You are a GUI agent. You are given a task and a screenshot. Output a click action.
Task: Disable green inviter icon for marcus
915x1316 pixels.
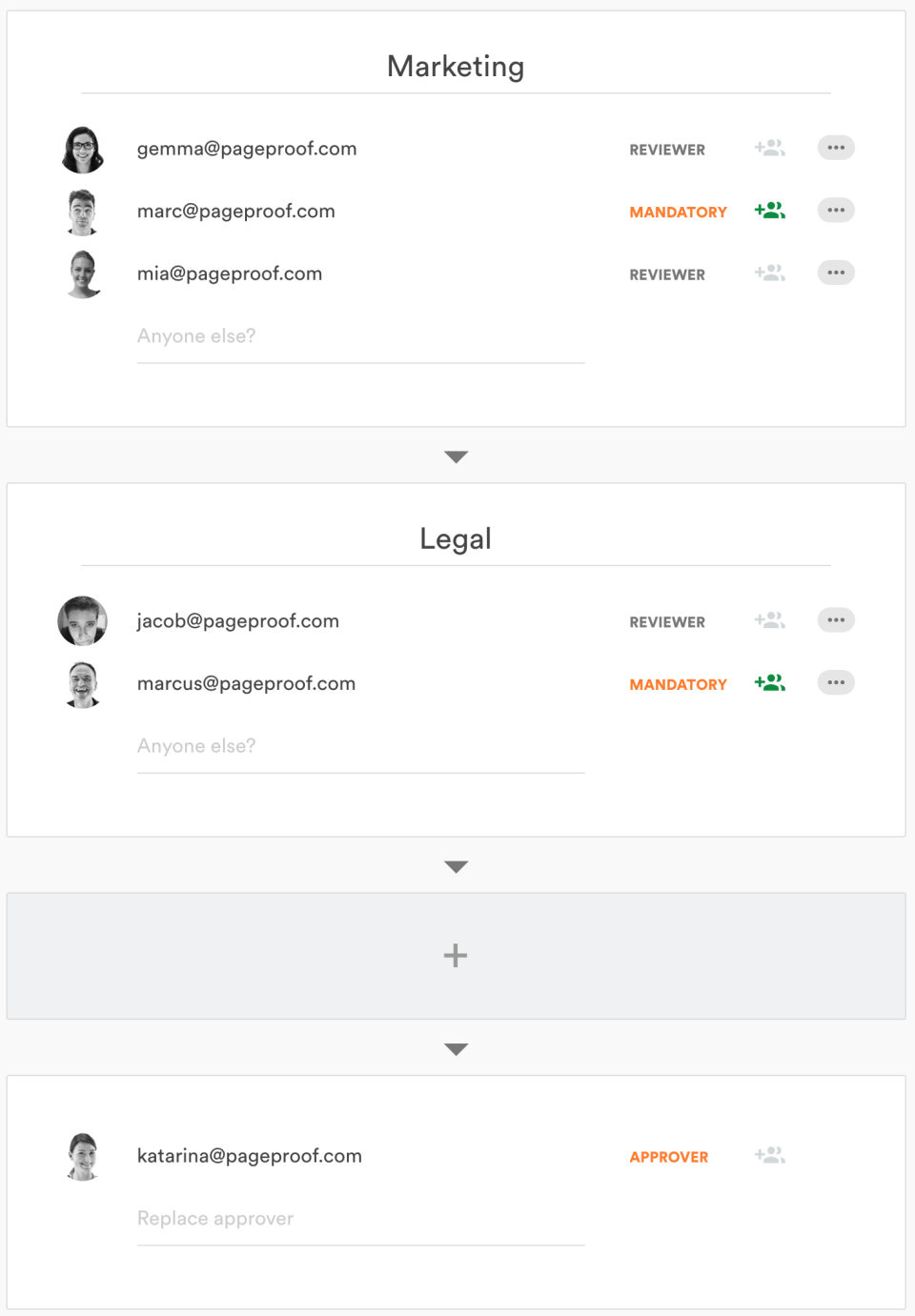pos(770,683)
